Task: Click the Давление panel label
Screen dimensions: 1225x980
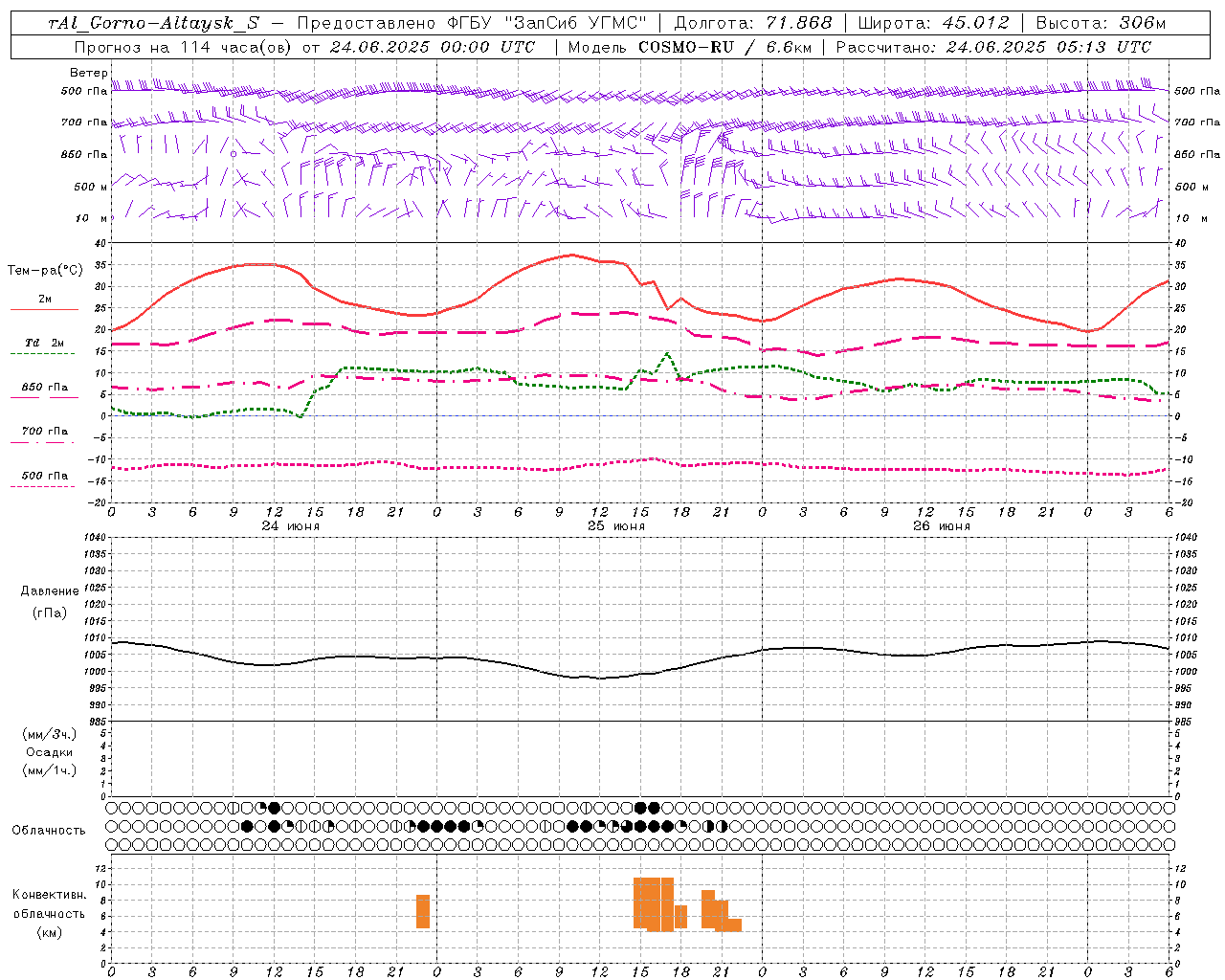Action: tap(50, 591)
